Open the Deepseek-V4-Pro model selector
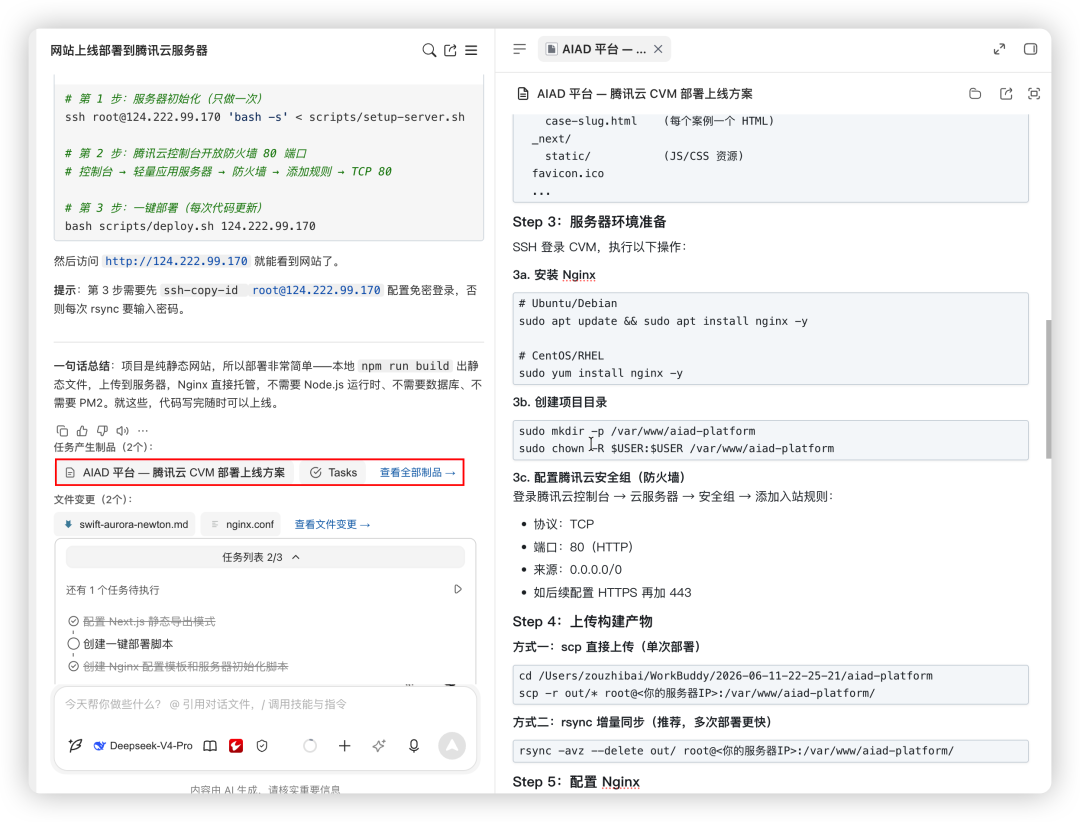Image resolution: width=1080 pixels, height=822 pixels. (x=143, y=746)
